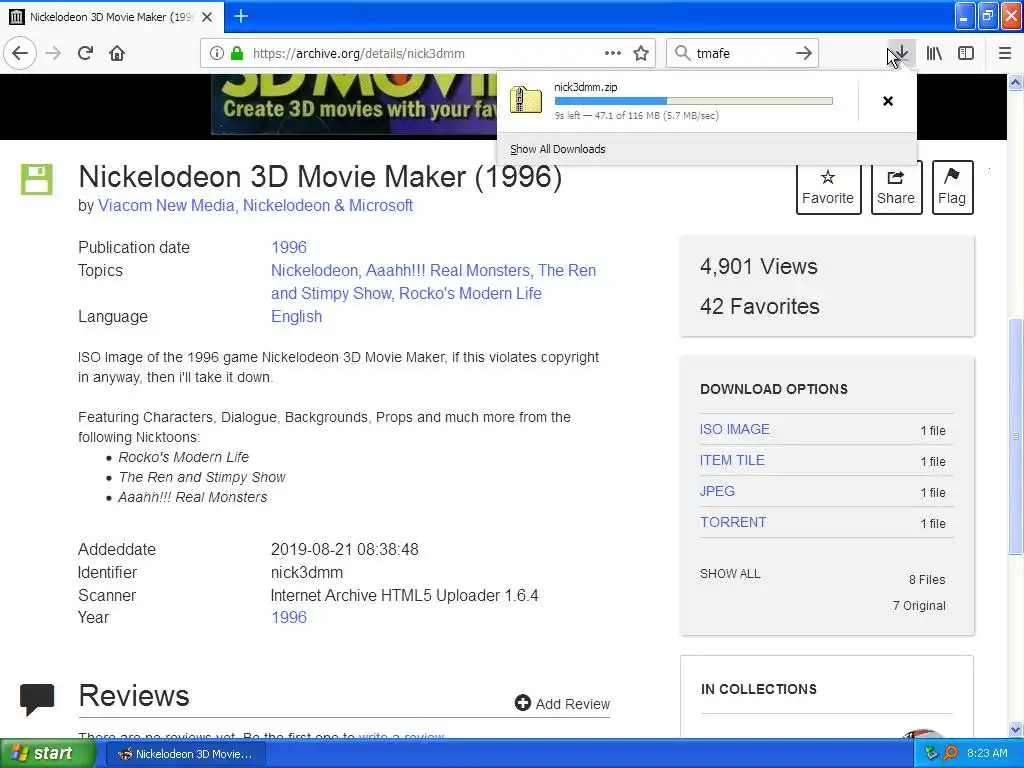Click the 8 Files text

(927, 579)
